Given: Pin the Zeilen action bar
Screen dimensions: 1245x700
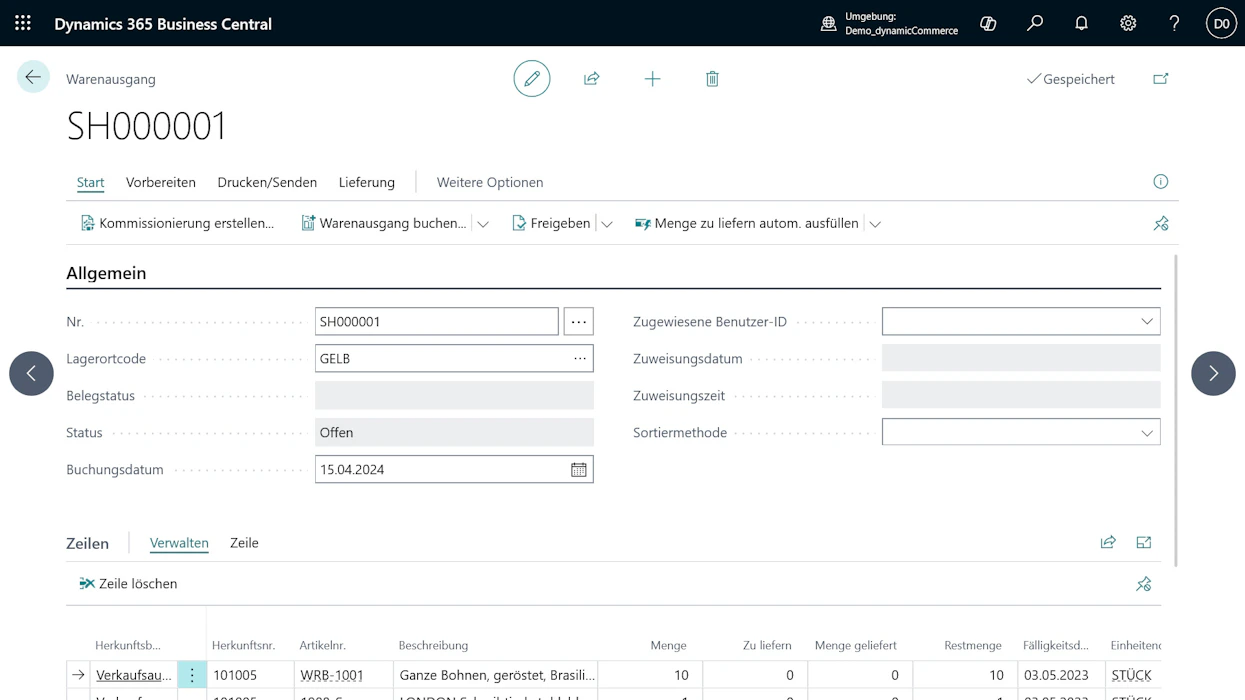Looking at the screenshot, I should pyautogui.click(x=1144, y=584).
